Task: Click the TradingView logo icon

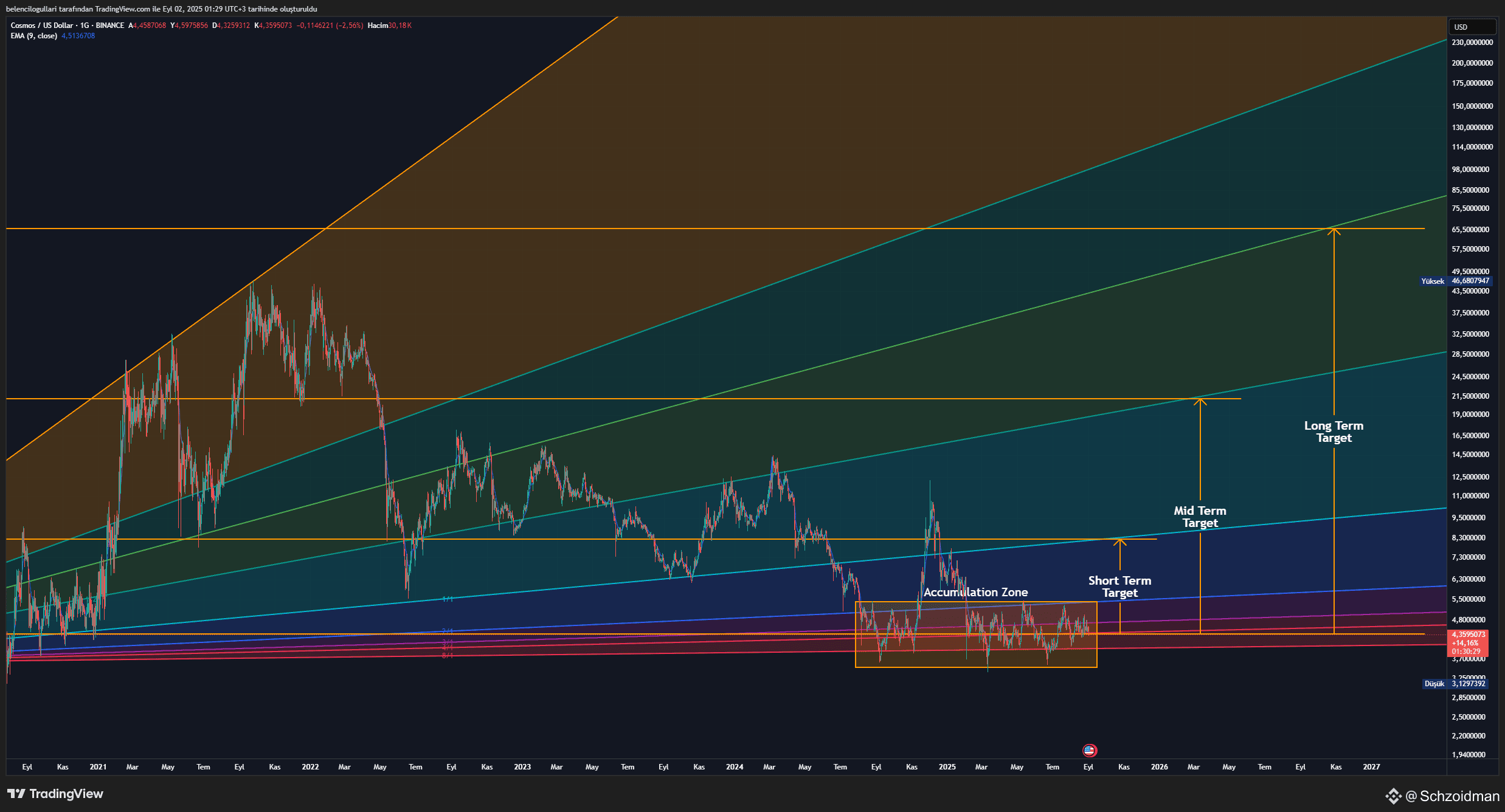Action: click(x=16, y=794)
